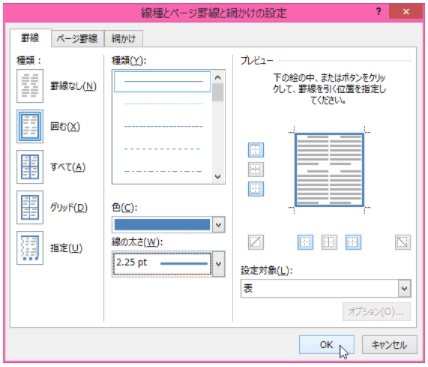The height and width of the screenshot is (367, 428).
Task: Select the 囲む (box) border setting icon
Action: point(30,126)
